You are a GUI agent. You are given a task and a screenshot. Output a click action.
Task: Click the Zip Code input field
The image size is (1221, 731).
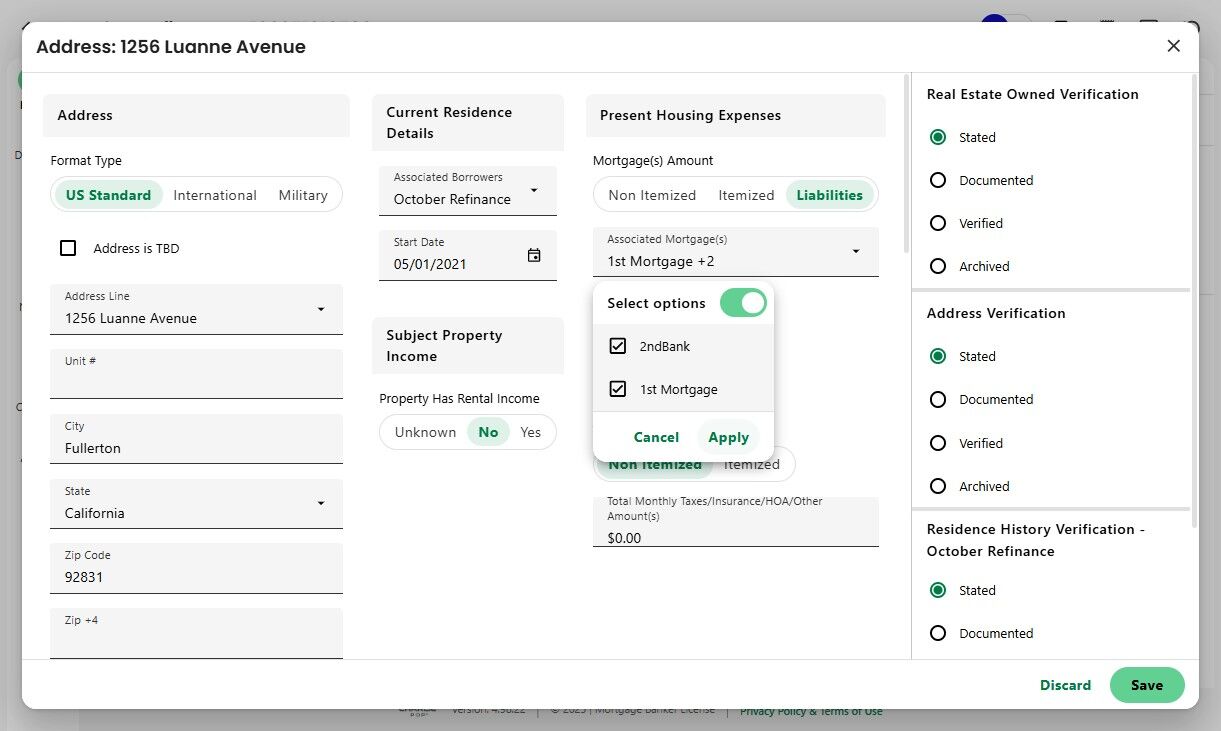196,577
